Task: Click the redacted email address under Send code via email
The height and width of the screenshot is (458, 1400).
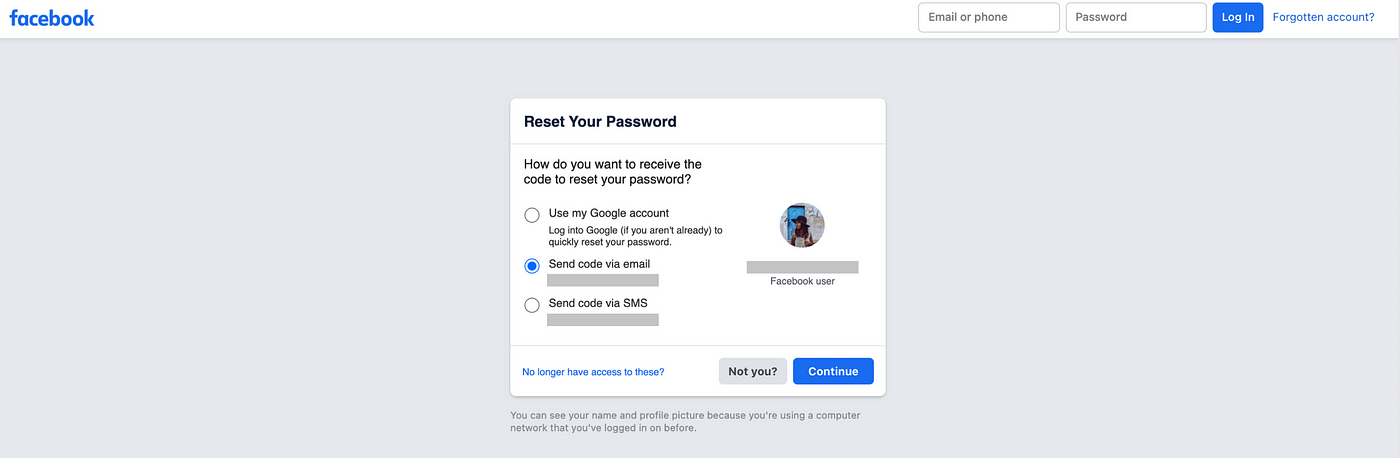Action: pos(603,280)
